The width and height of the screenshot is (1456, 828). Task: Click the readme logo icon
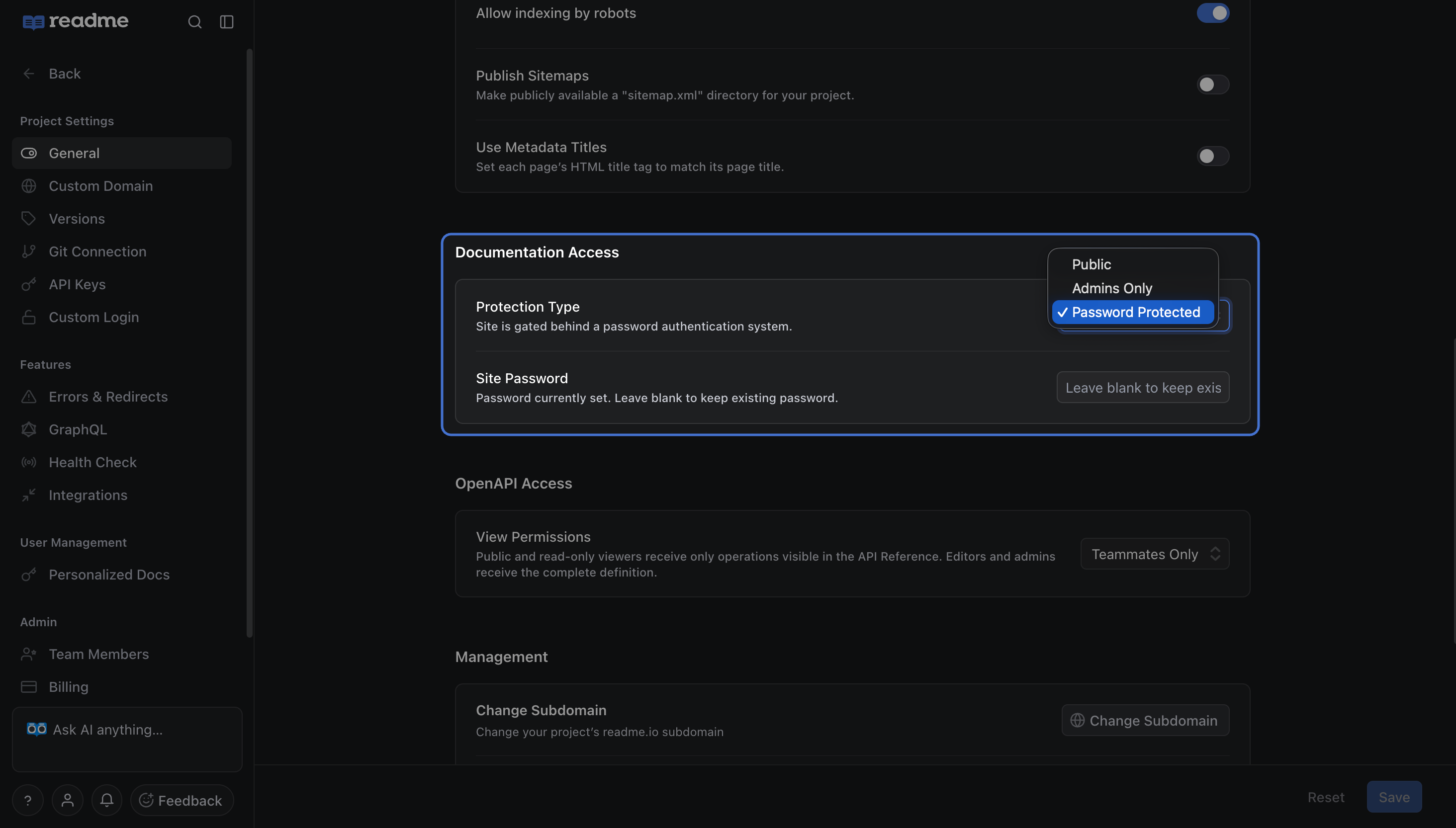(33, 21)
